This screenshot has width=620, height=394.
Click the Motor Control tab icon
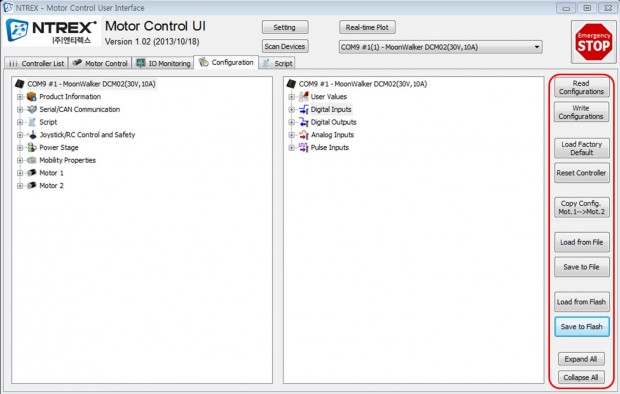point(78,63)
